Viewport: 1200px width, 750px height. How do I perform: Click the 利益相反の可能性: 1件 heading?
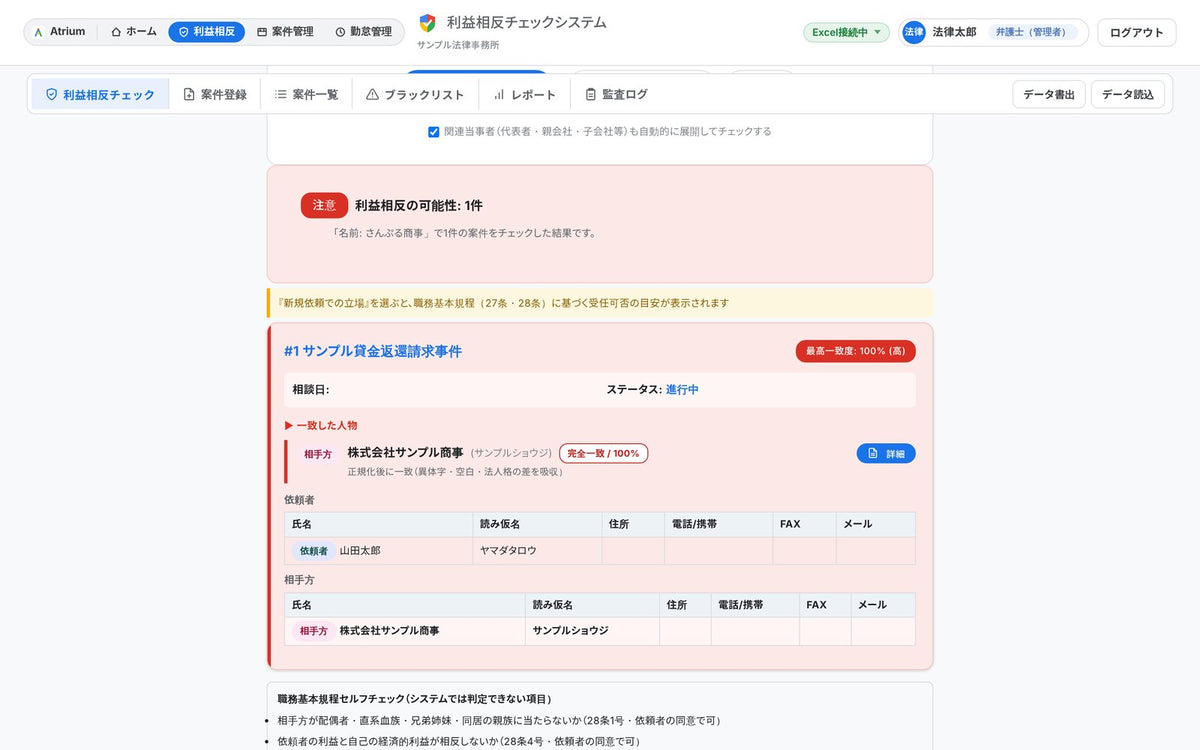coord(419,205)
